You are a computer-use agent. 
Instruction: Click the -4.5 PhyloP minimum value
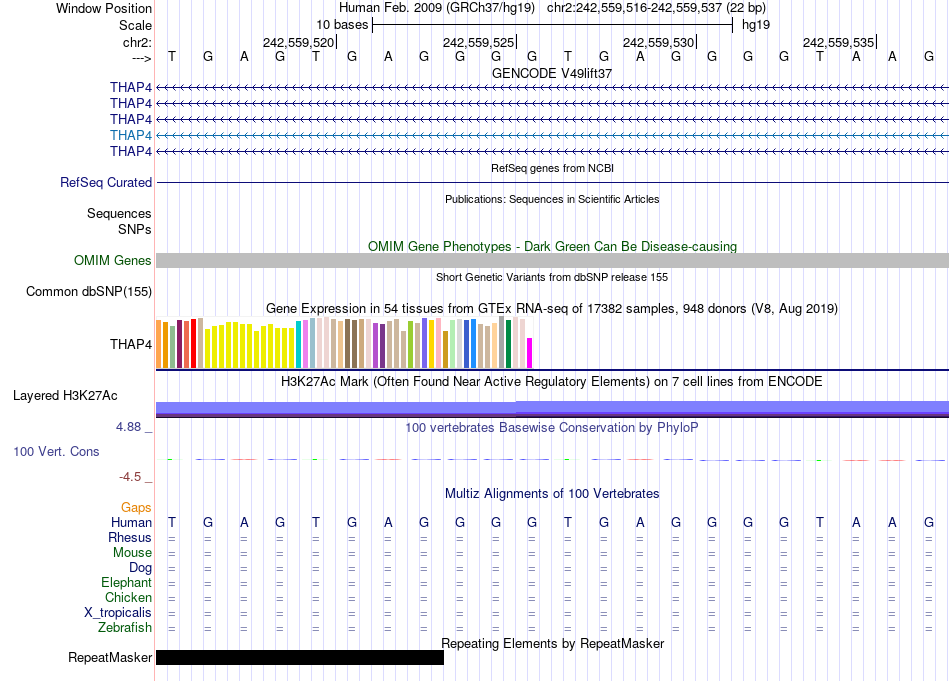click(130, 477)
